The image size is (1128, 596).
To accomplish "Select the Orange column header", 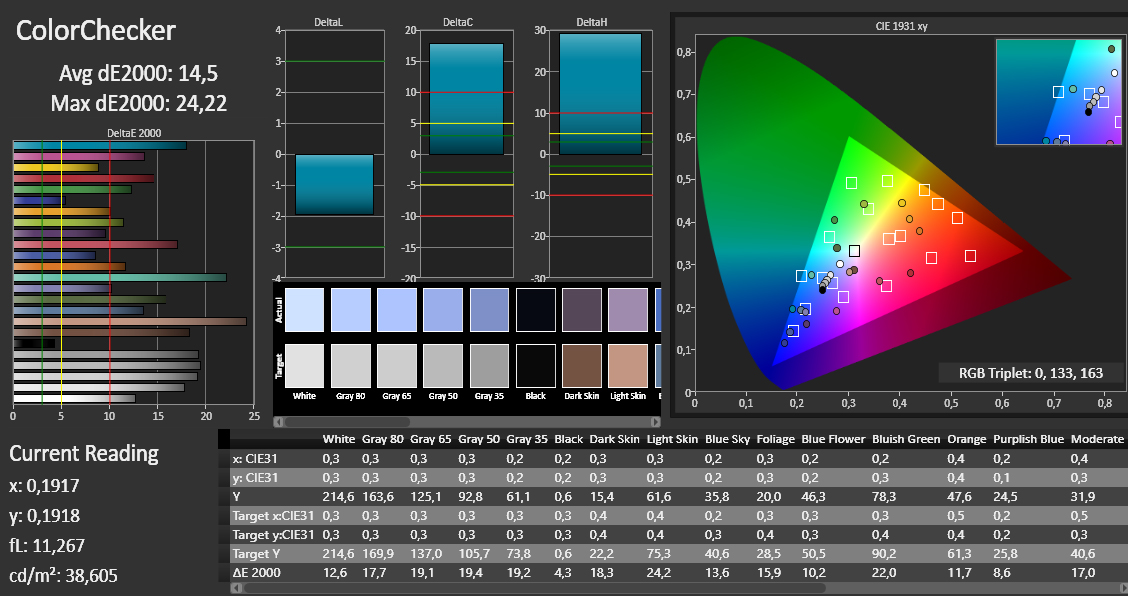I will (966, 439).
